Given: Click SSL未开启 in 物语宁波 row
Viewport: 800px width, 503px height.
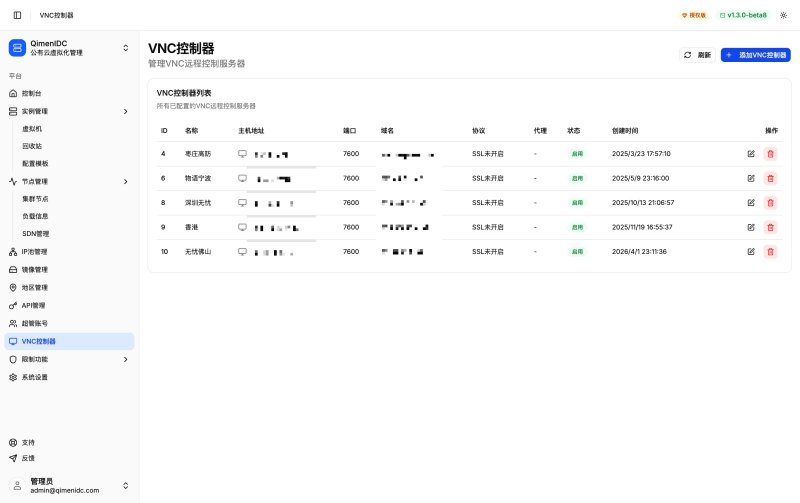Looking at the screenshot, I should [488, 178].
